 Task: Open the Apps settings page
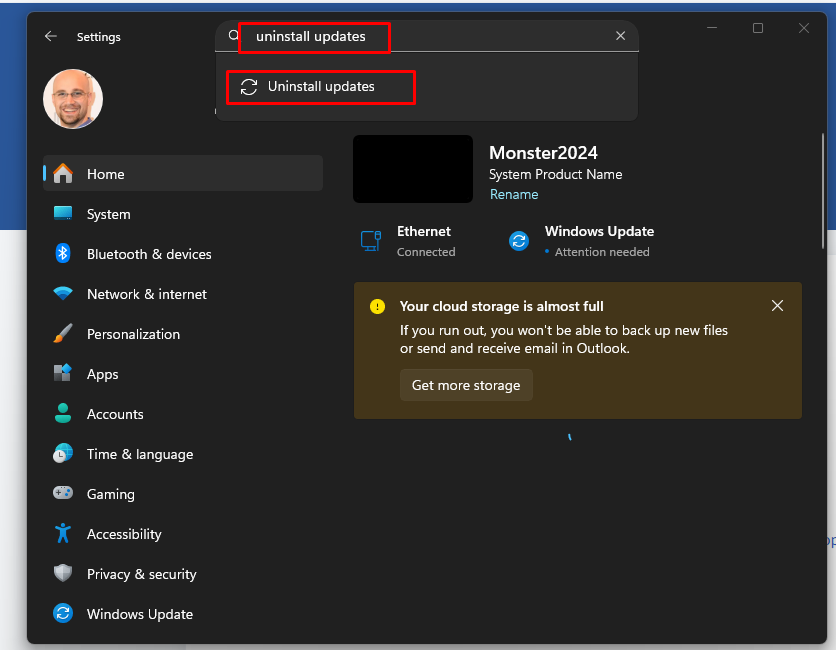click(x=183, y=374)
